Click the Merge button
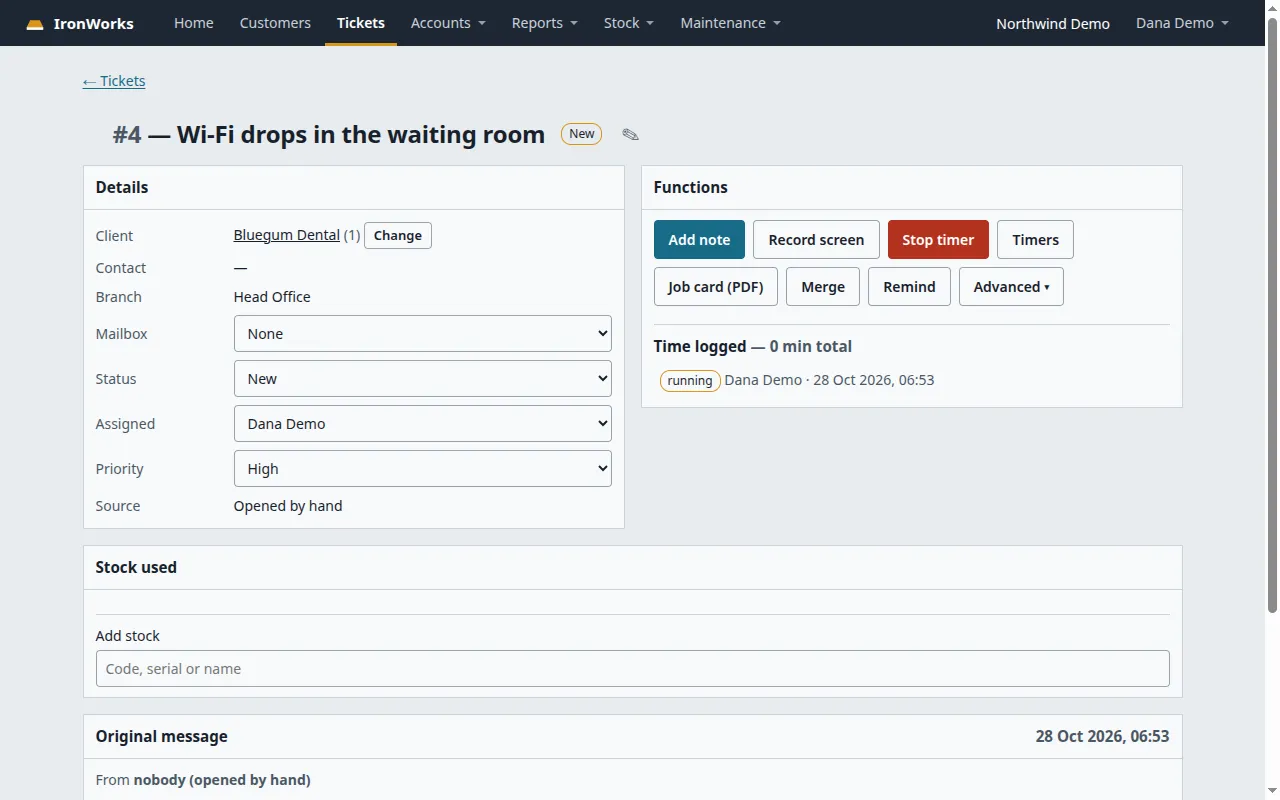The height and width of the screenshot is (800, 1280). point(823,287)
